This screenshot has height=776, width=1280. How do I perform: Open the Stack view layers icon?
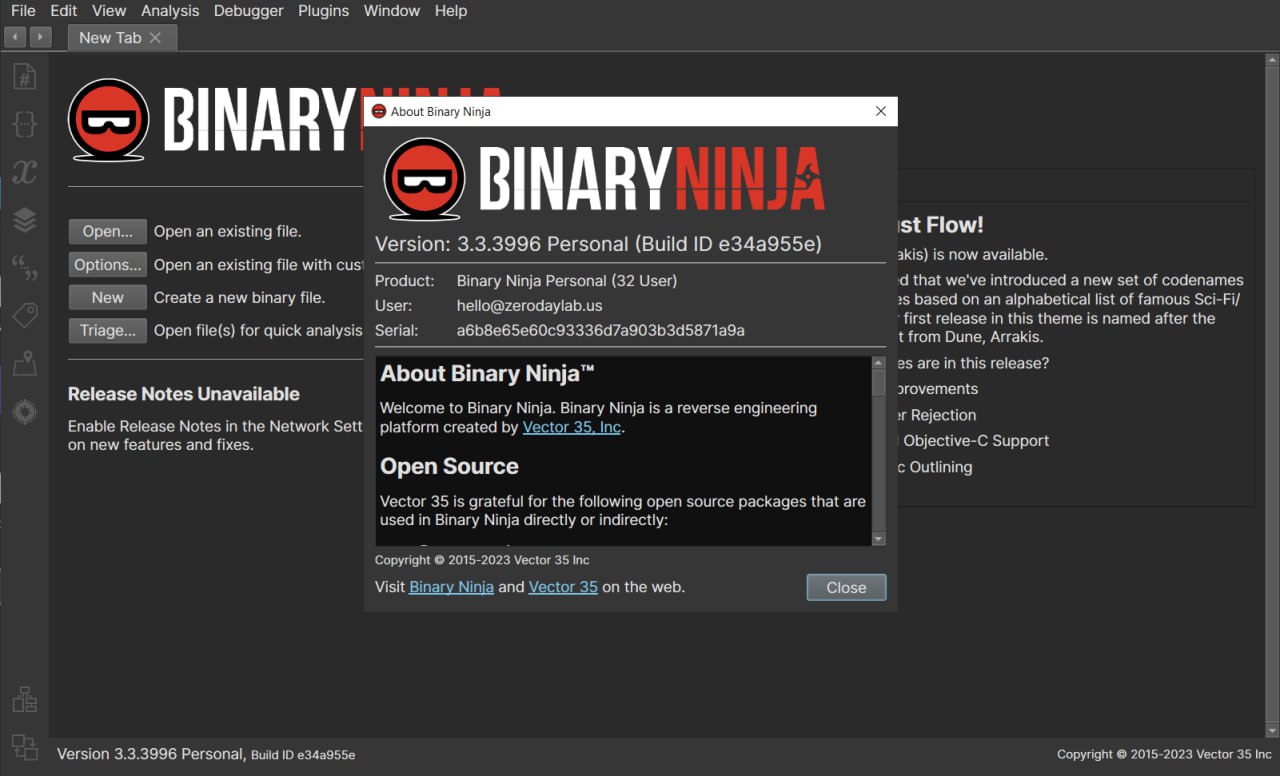pyautogui.click(x=25, y=220)
